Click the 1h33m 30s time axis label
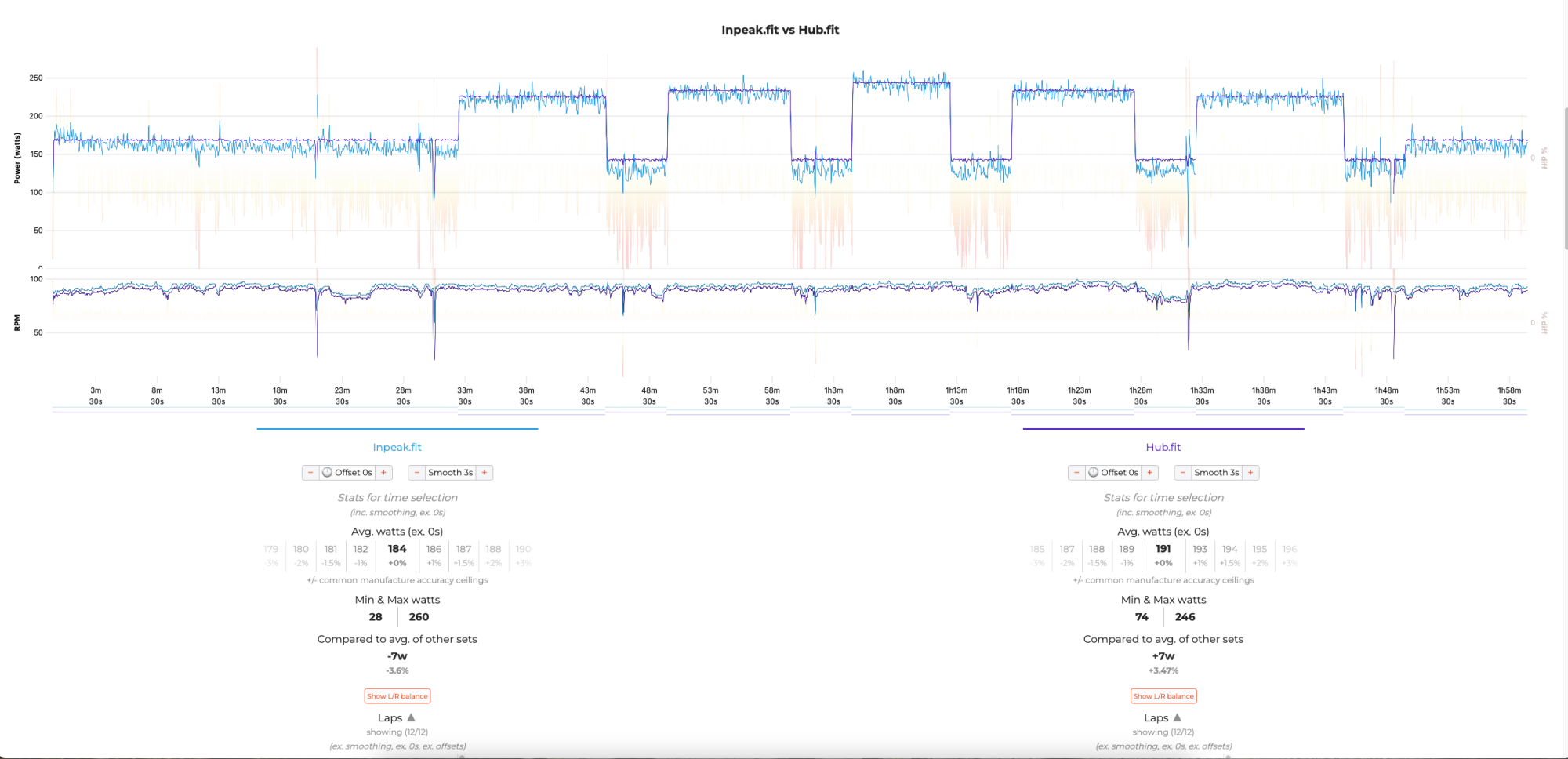The image size is (1568, 759). tap(1202, 396)
